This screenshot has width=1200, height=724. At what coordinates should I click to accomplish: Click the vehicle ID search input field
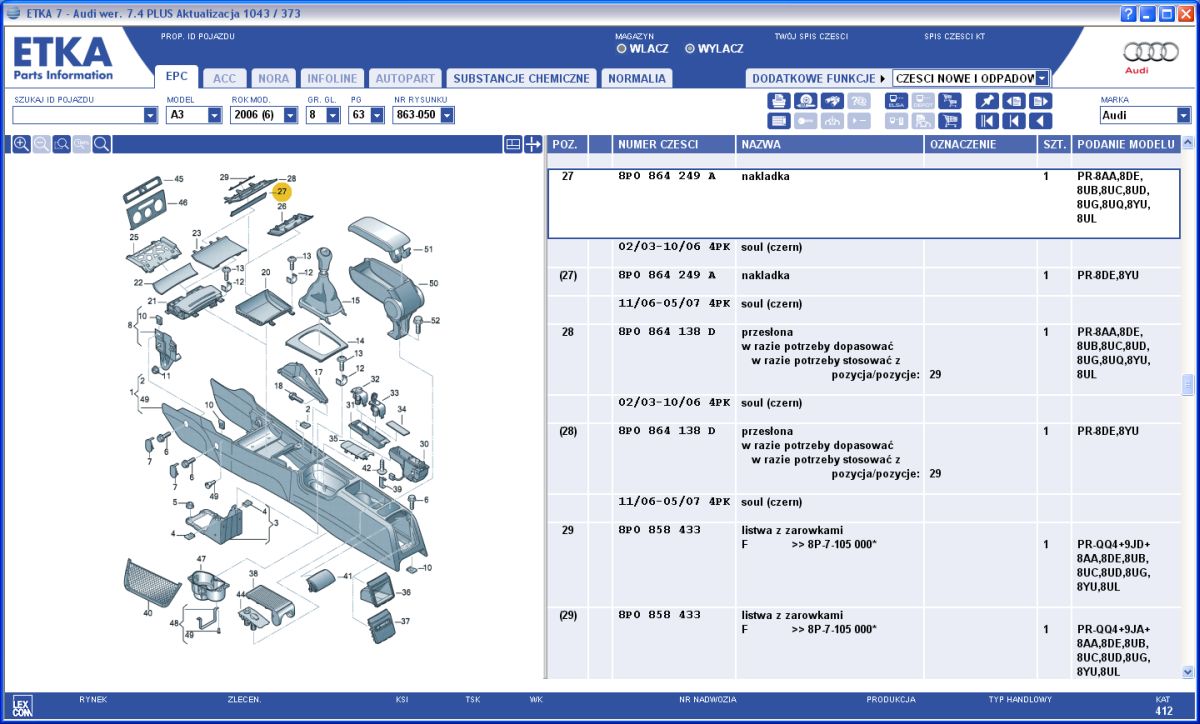coord(78,115)
